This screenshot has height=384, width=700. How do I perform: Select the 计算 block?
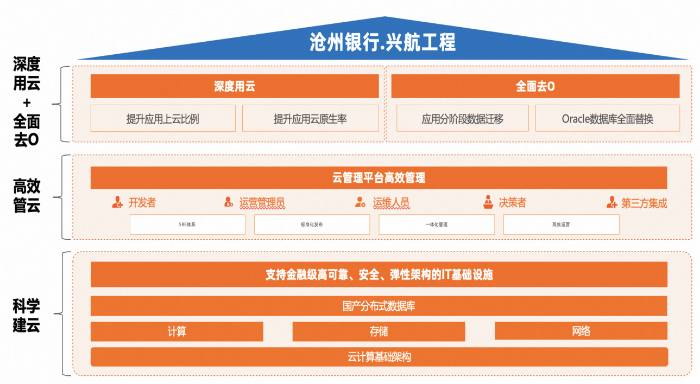[177, 331]
